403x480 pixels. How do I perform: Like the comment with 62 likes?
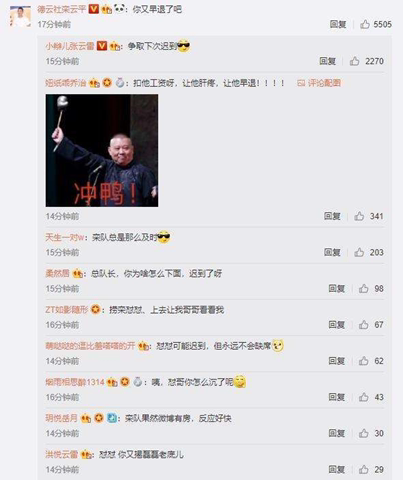[x=364, y=361]
